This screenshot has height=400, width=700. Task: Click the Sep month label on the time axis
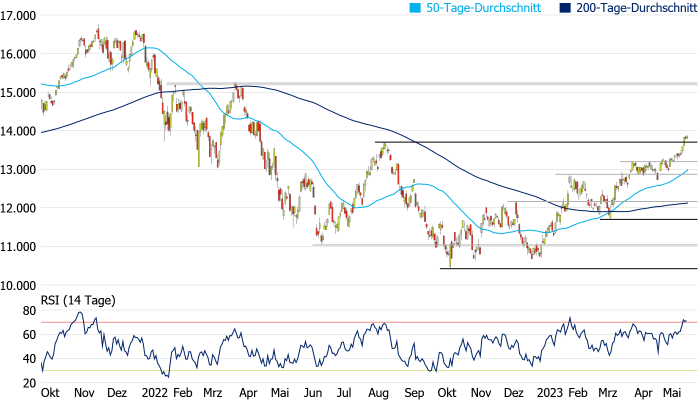tap(411, 394)
